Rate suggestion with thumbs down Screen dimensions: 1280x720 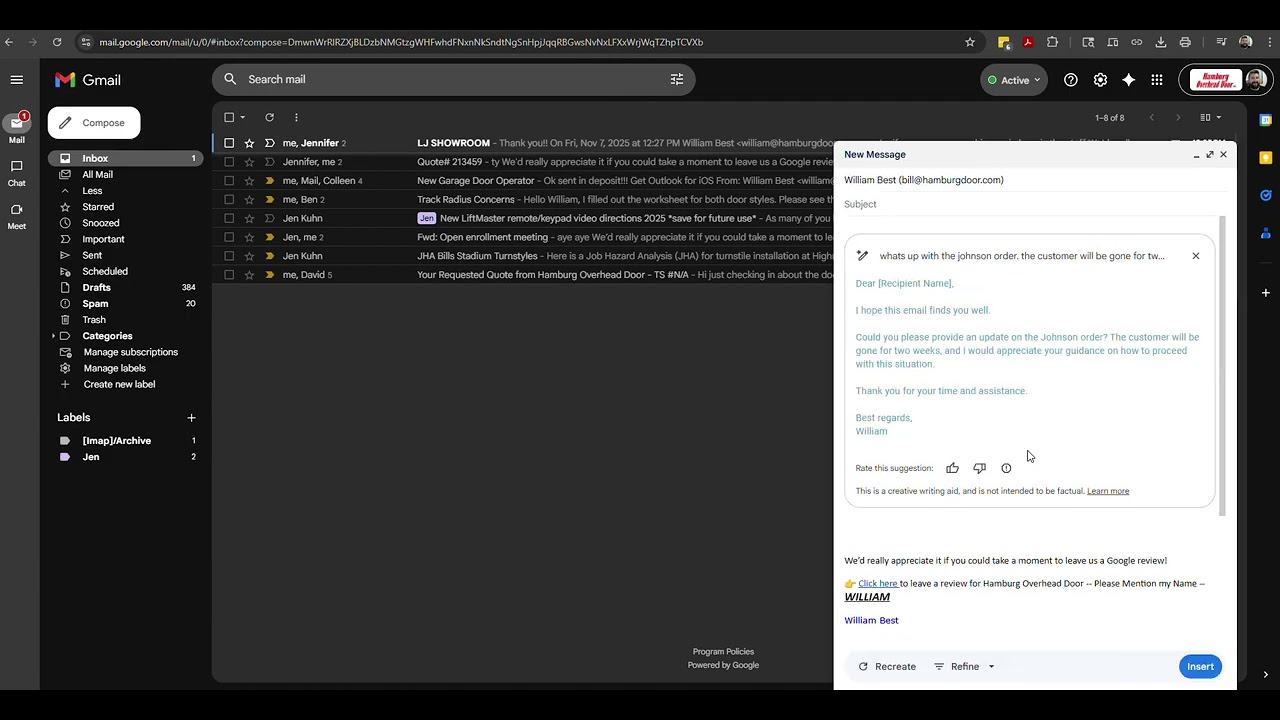tap(979, 468)
